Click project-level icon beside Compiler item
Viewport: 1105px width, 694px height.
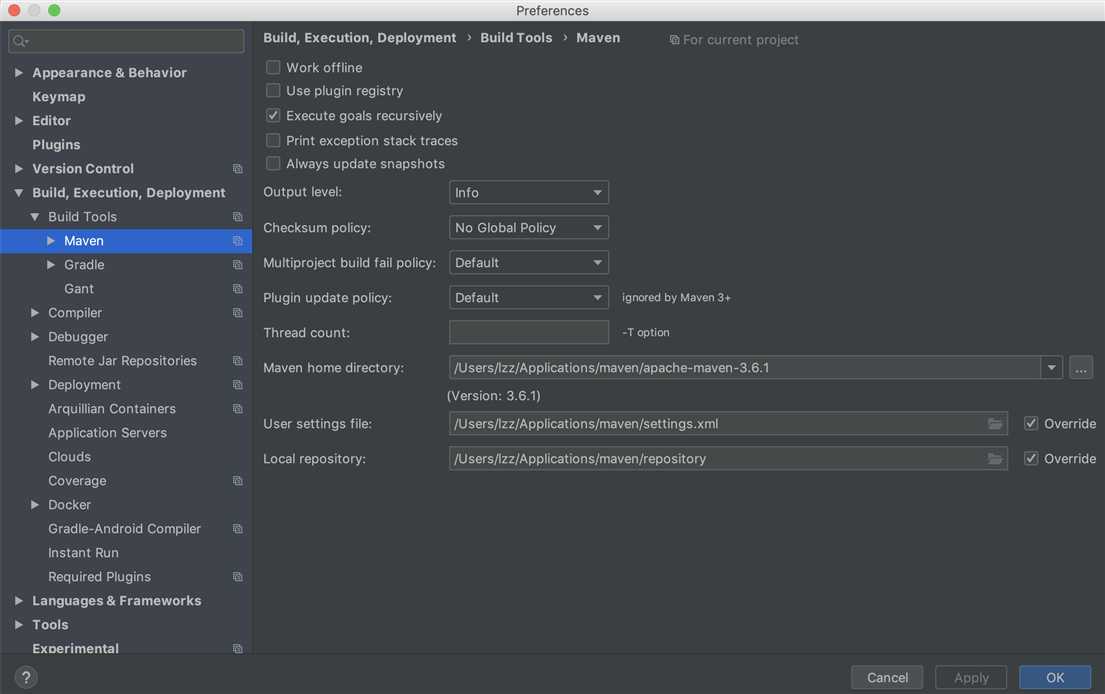point(237,313)
